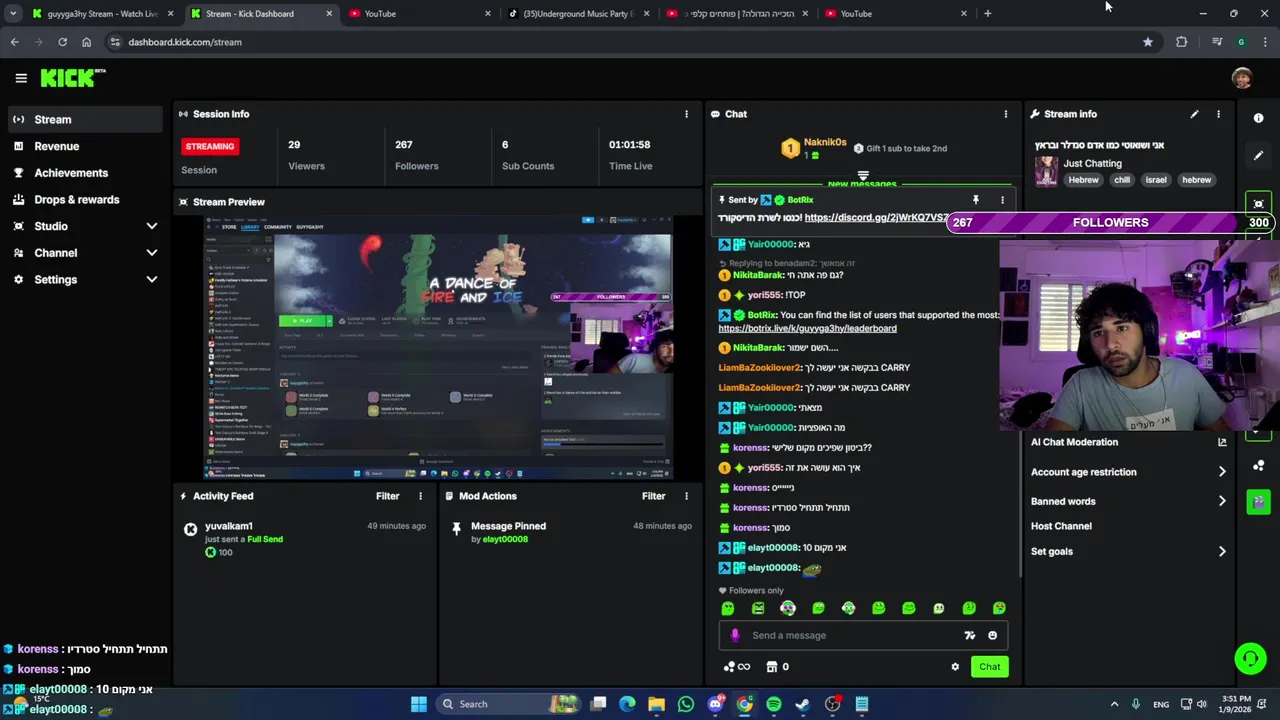
Task: Open Stream info three-dot menu
Action: [1218, 114]
